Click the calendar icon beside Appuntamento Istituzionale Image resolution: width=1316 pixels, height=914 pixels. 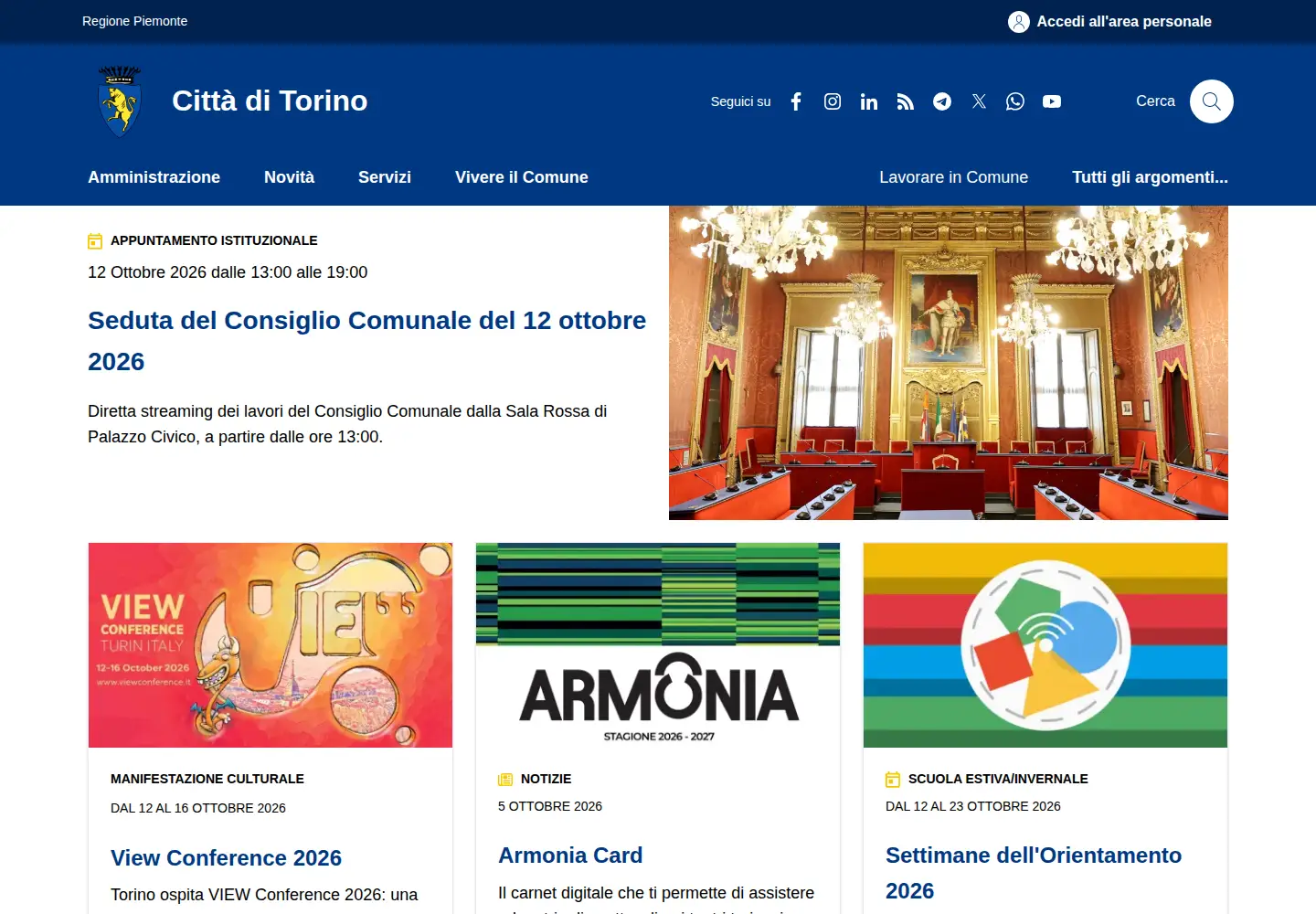(95, 241)
